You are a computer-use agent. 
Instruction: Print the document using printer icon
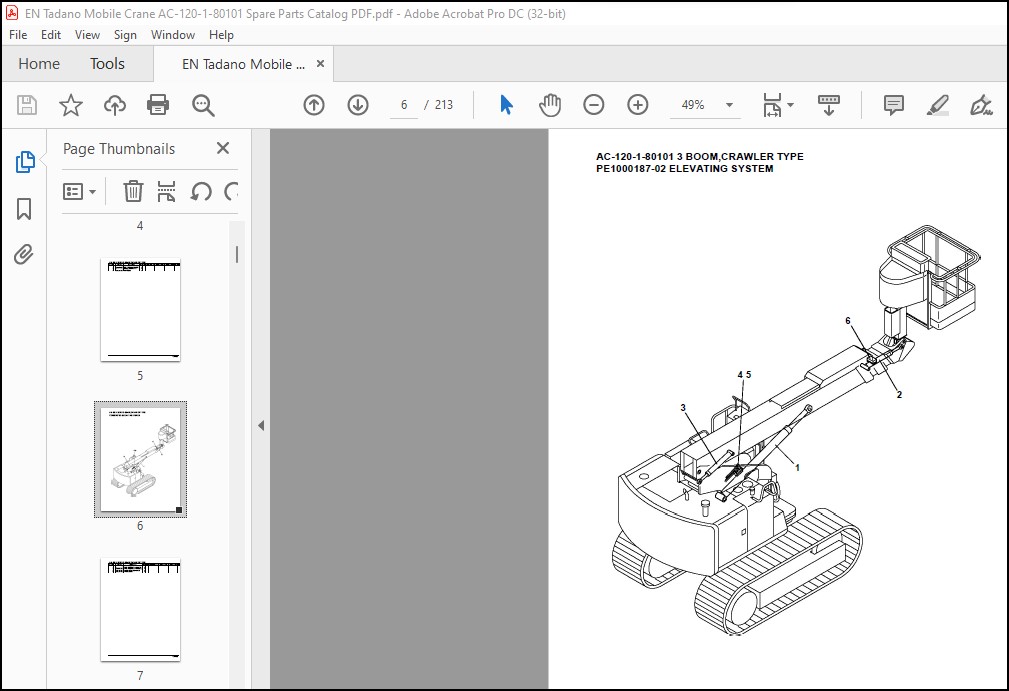click(x=158, y=105)
